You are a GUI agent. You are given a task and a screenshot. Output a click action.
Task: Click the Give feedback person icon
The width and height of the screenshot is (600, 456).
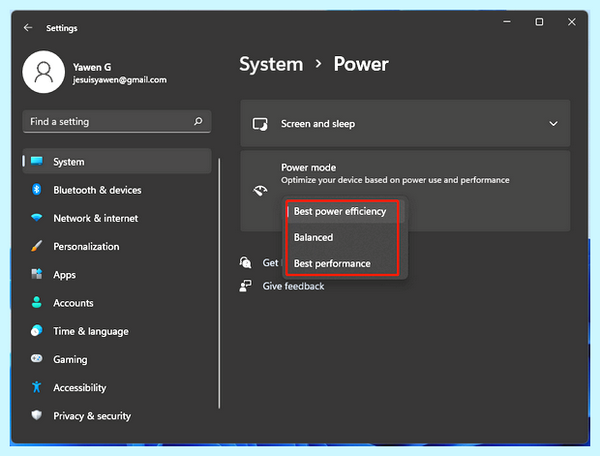coord(245,286)
